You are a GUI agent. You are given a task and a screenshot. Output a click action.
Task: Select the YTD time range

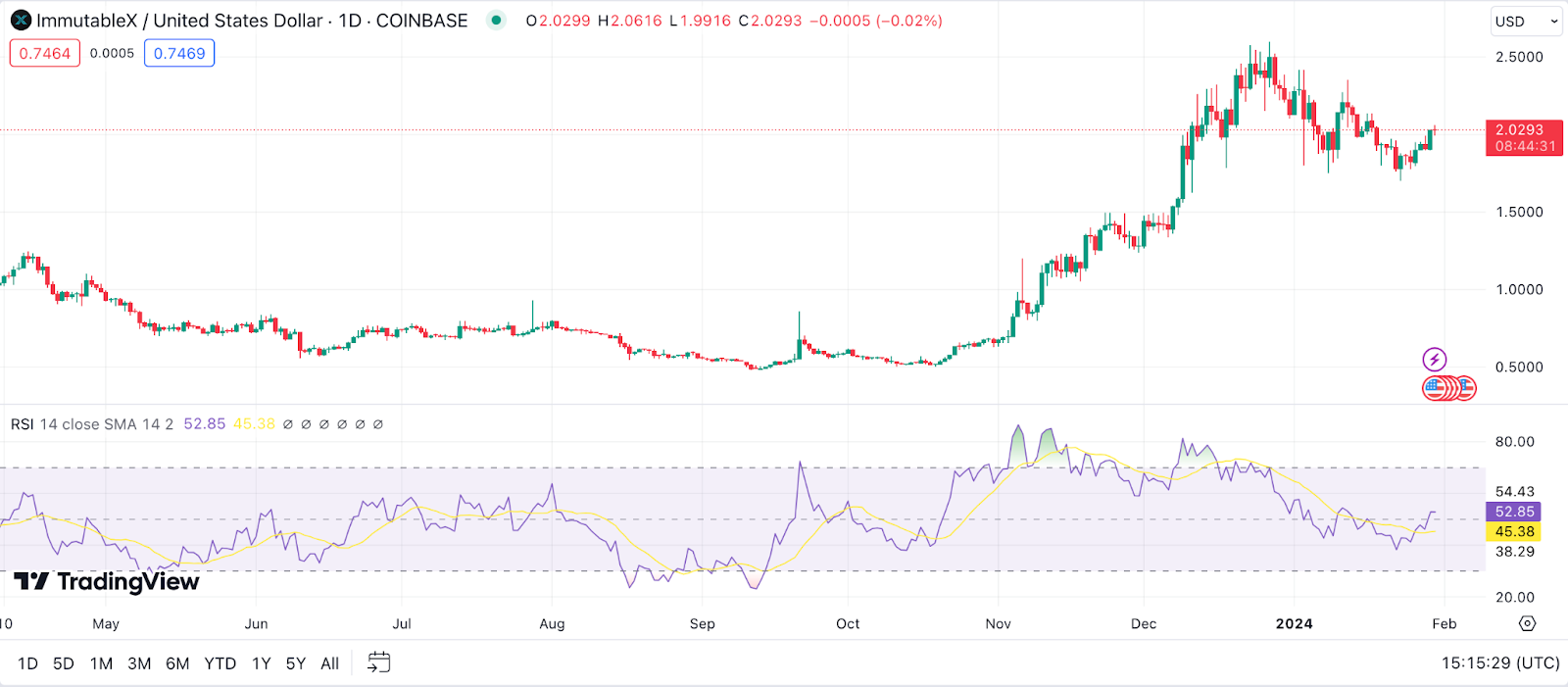tap(220, 663)
